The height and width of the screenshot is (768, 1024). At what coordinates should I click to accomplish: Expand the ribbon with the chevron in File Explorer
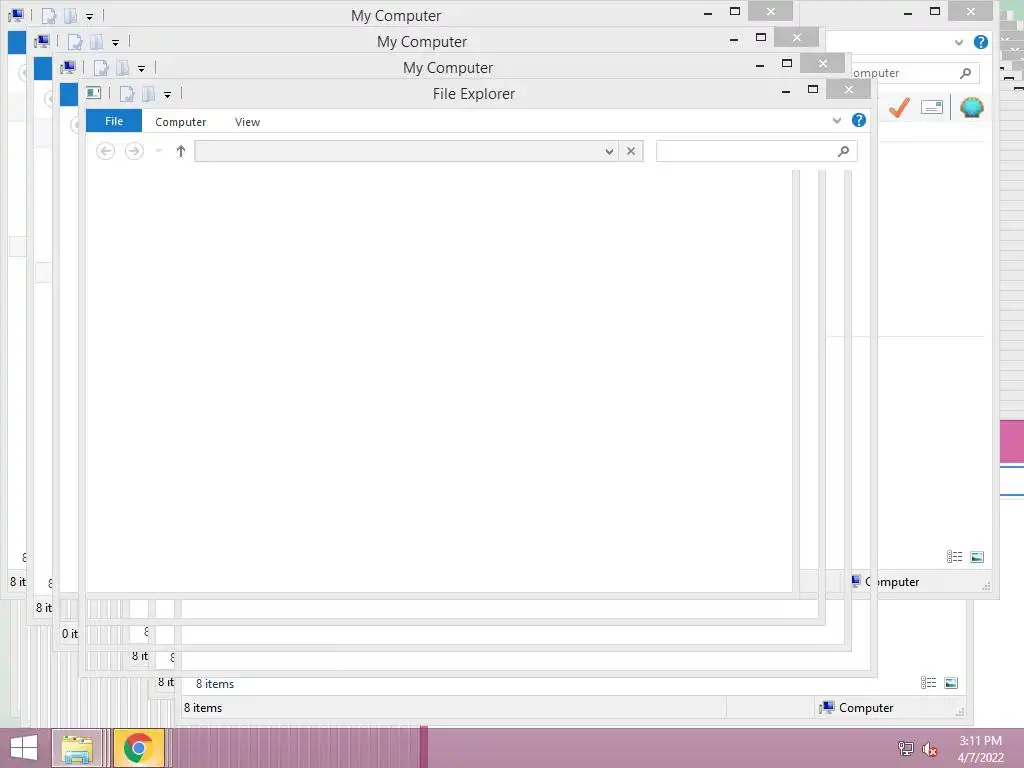click(837, 120)
